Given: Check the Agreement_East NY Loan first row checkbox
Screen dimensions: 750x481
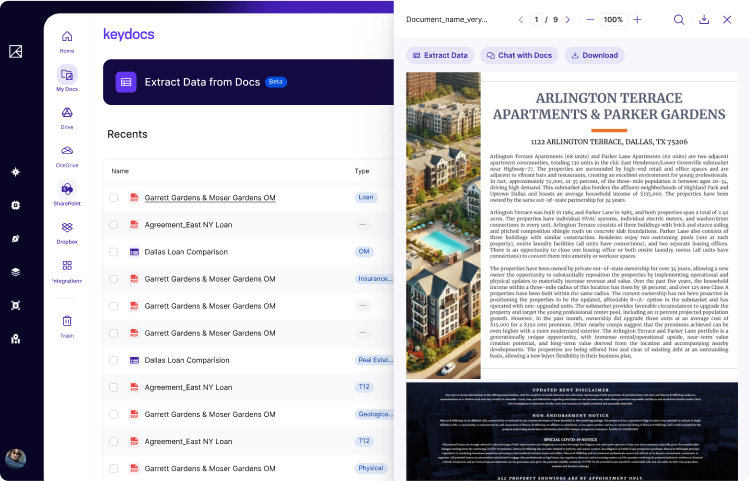Looking at the screenshot, I should click(x=113, y=225).
